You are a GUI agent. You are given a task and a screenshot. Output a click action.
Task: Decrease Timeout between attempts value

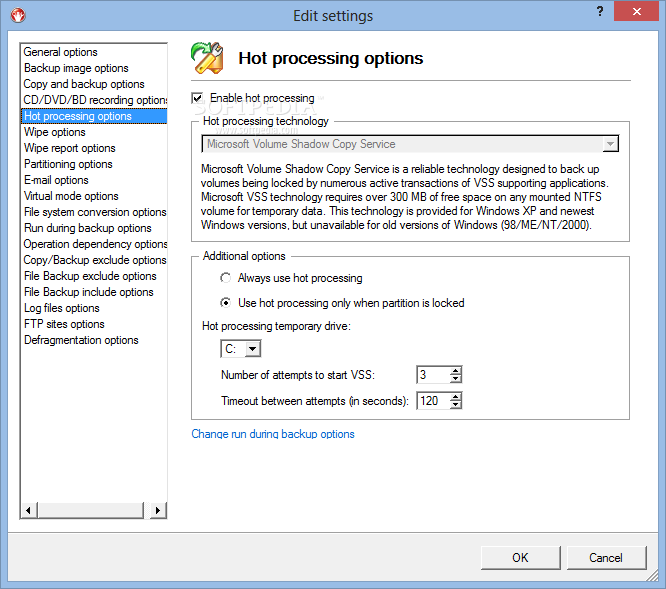point(455,404)
